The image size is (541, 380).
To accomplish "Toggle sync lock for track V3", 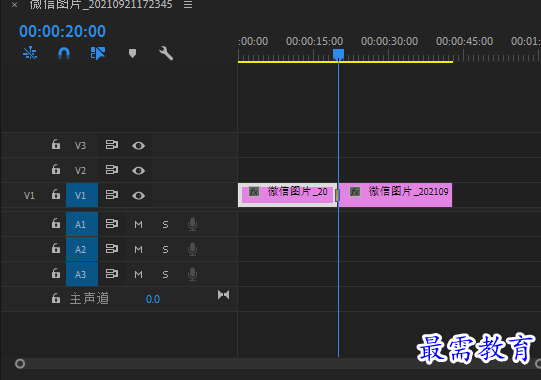I will click(111, 145).
